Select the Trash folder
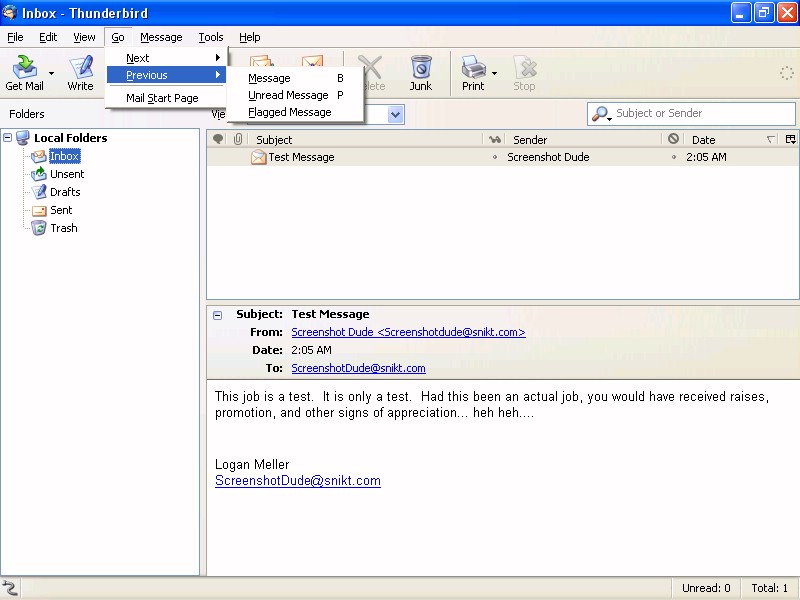Image resolution: width=800 pixels, height=600 pixels. [63, 228]
